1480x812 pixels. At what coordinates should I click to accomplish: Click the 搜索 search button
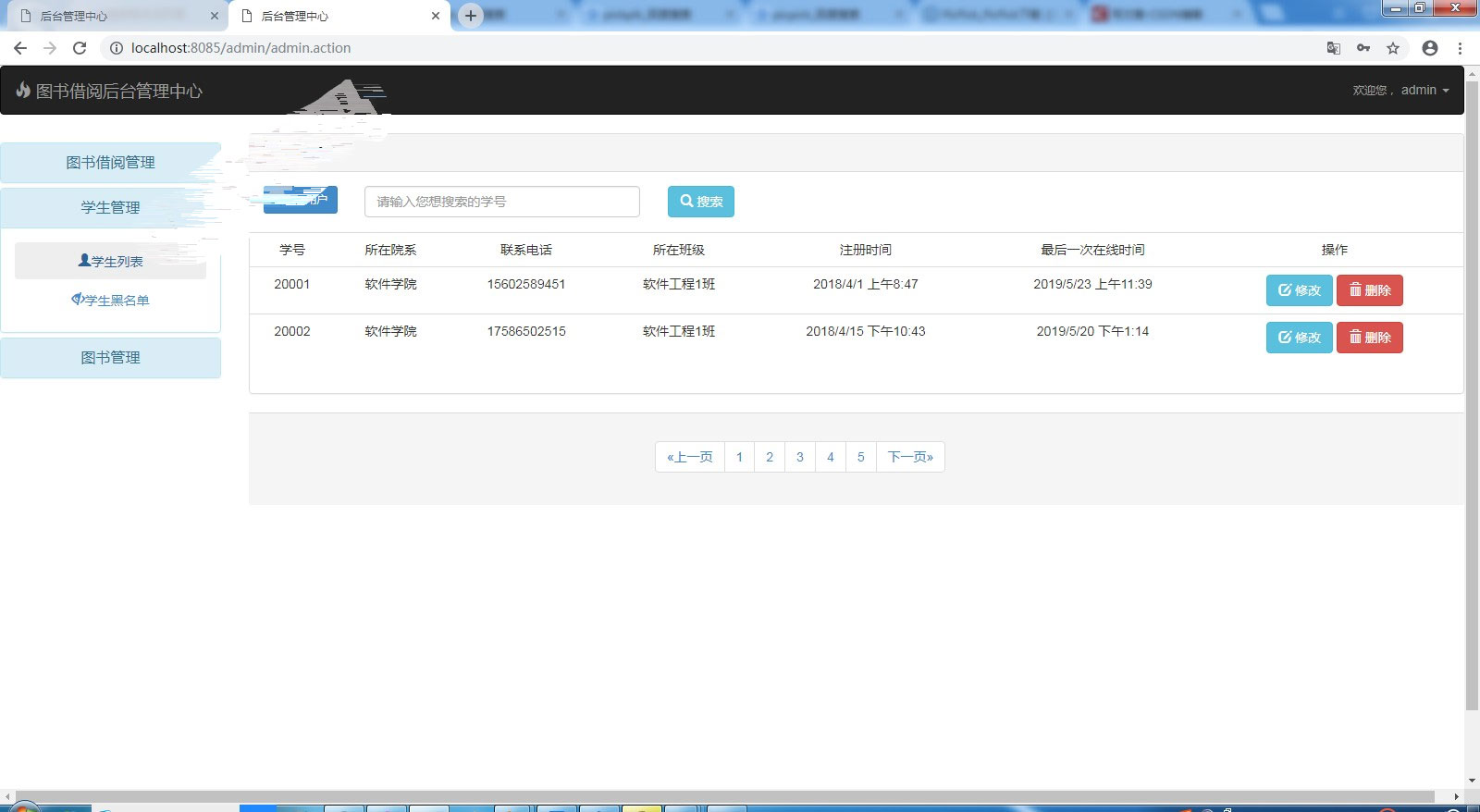(700, 202)
